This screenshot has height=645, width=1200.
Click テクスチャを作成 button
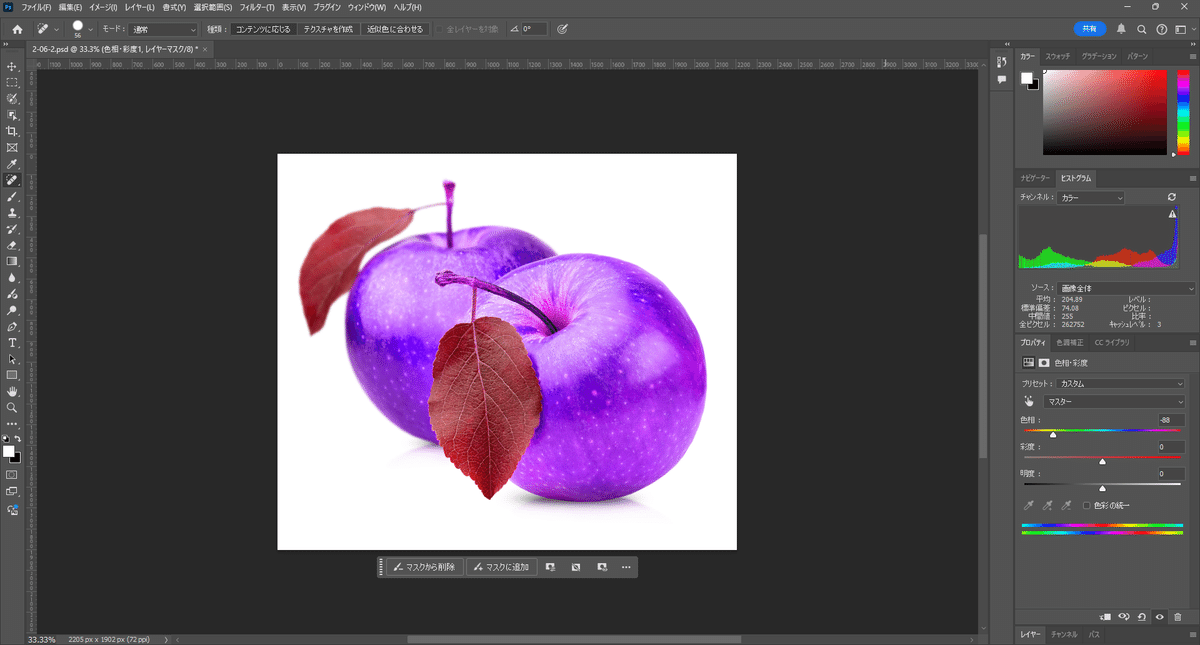tap(328, 30)
